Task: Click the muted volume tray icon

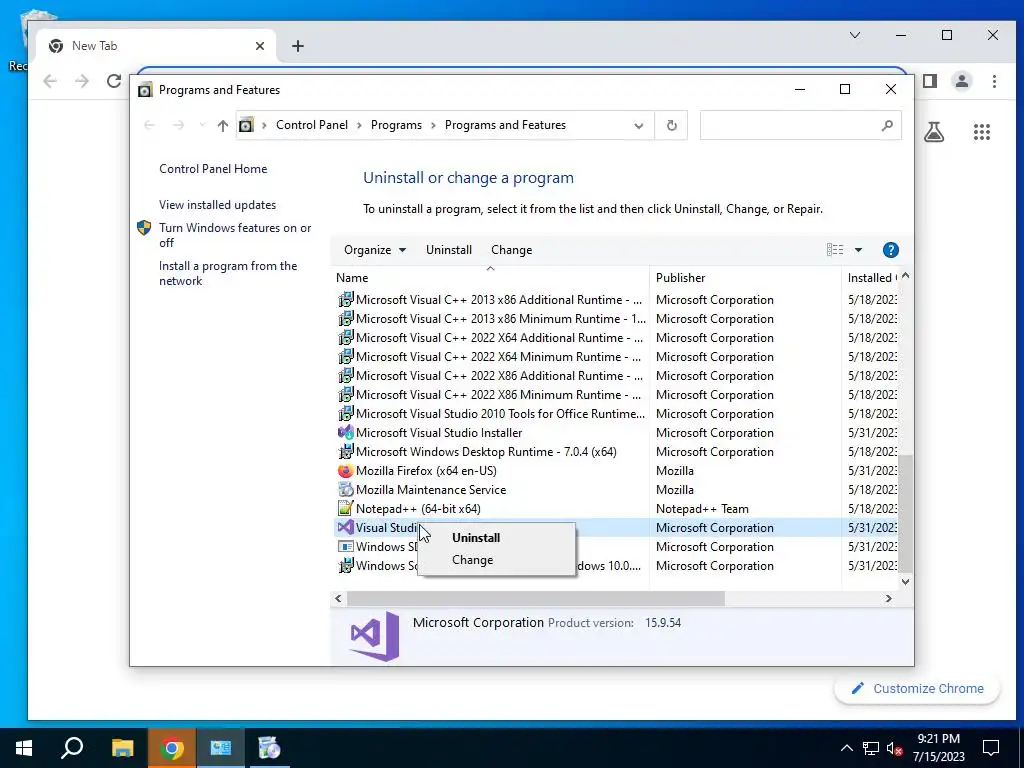Action: pos(894,748)
